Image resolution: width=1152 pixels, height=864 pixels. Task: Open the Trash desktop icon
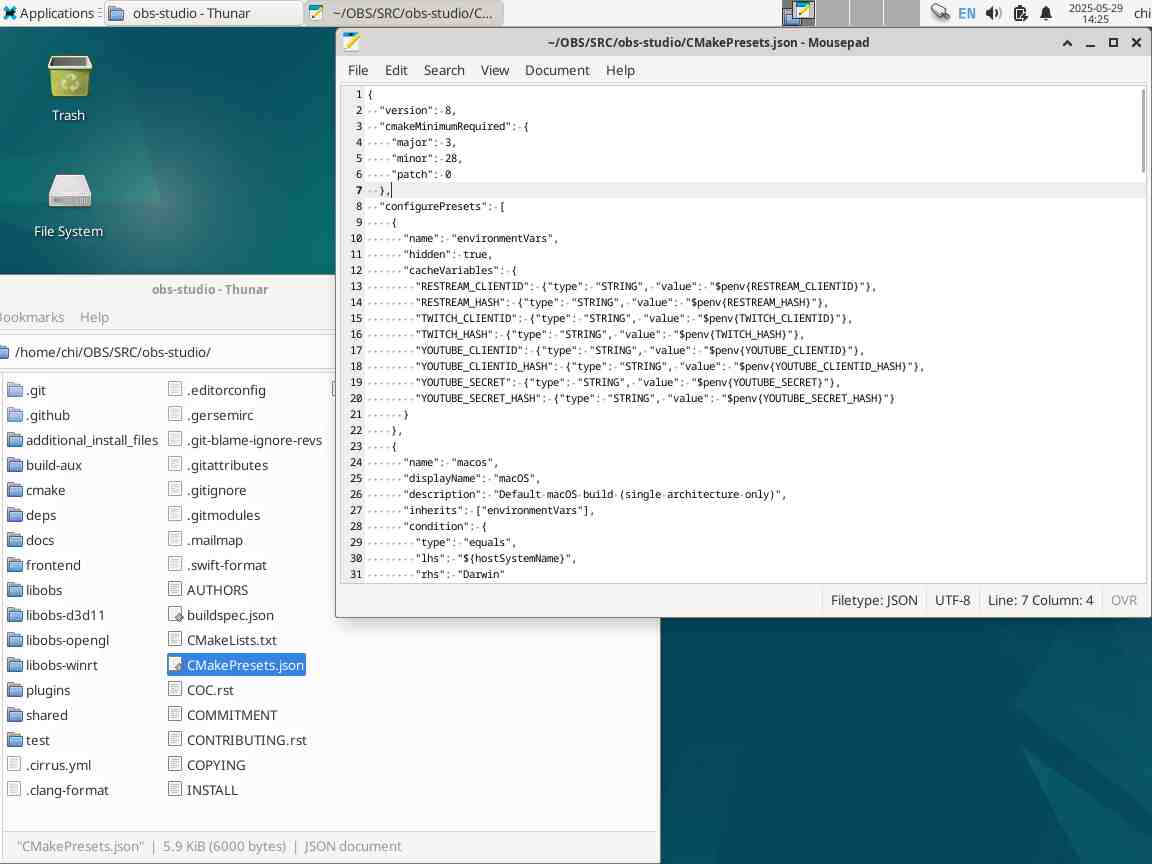coord(69,88)
